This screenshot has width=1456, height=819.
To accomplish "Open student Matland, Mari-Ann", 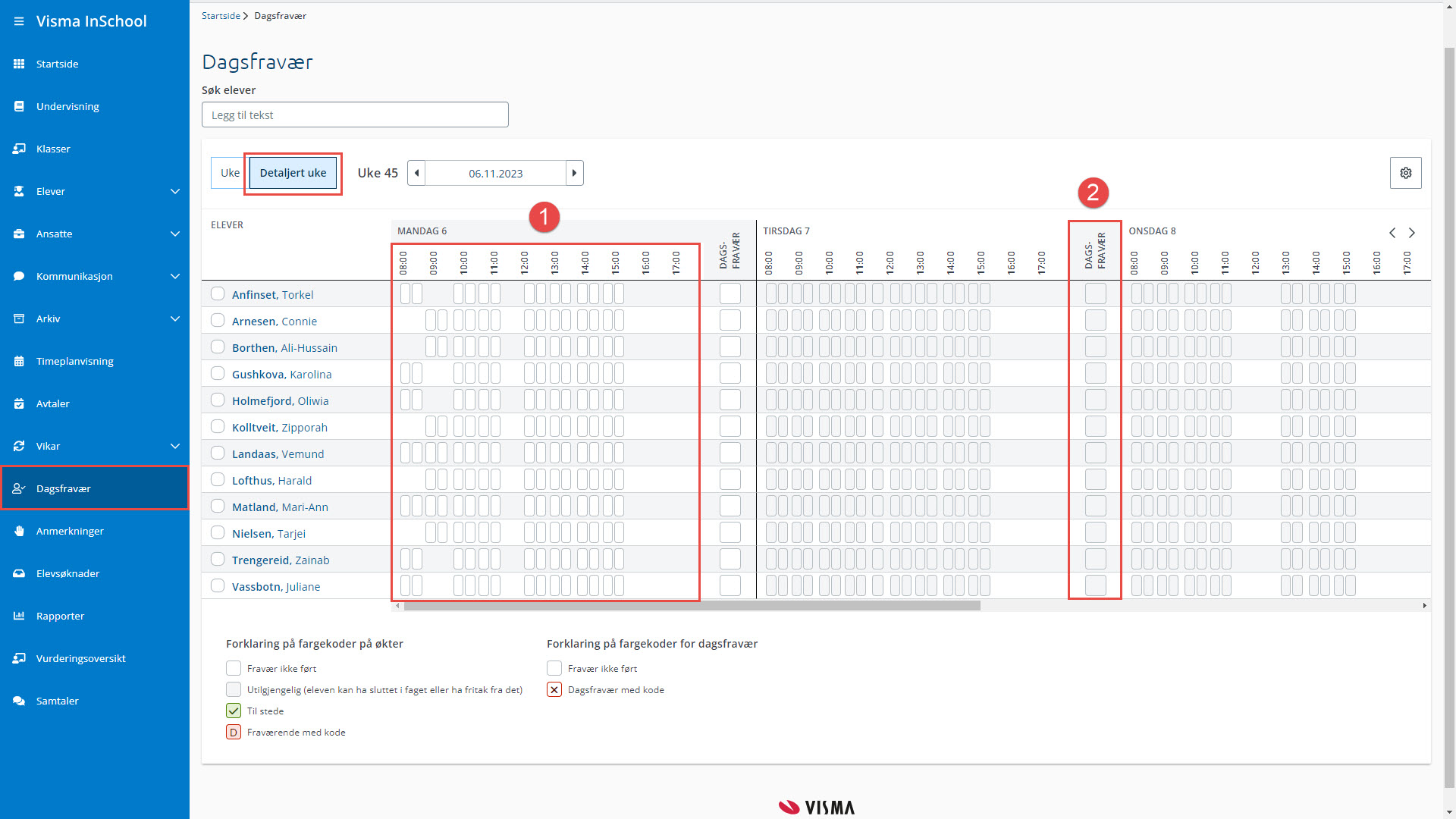I will coord(280,507).
